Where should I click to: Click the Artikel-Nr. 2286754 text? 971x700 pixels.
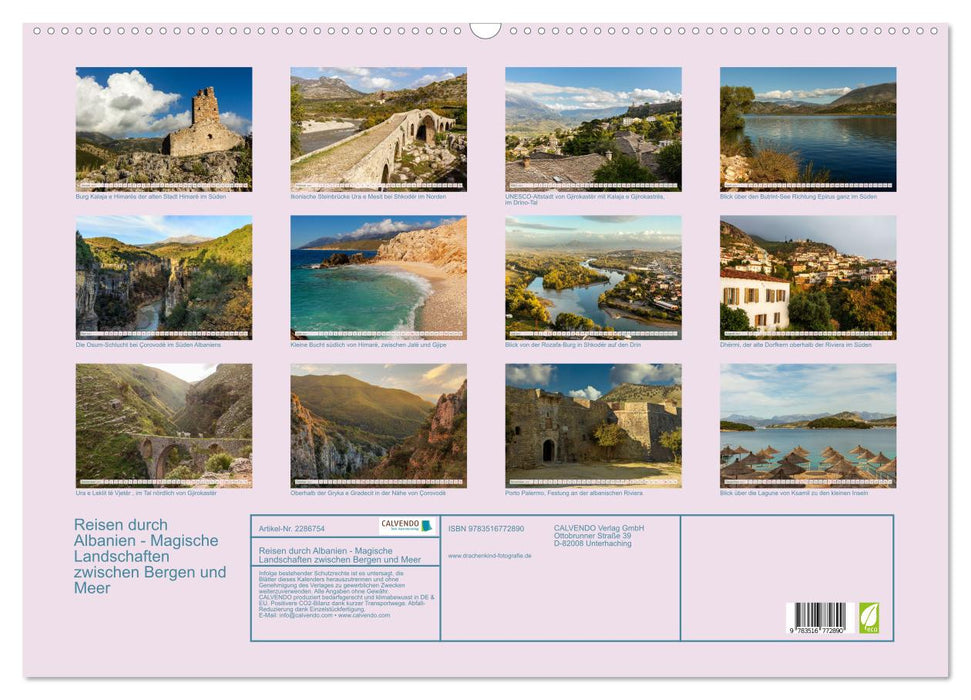tap(291, 528)
